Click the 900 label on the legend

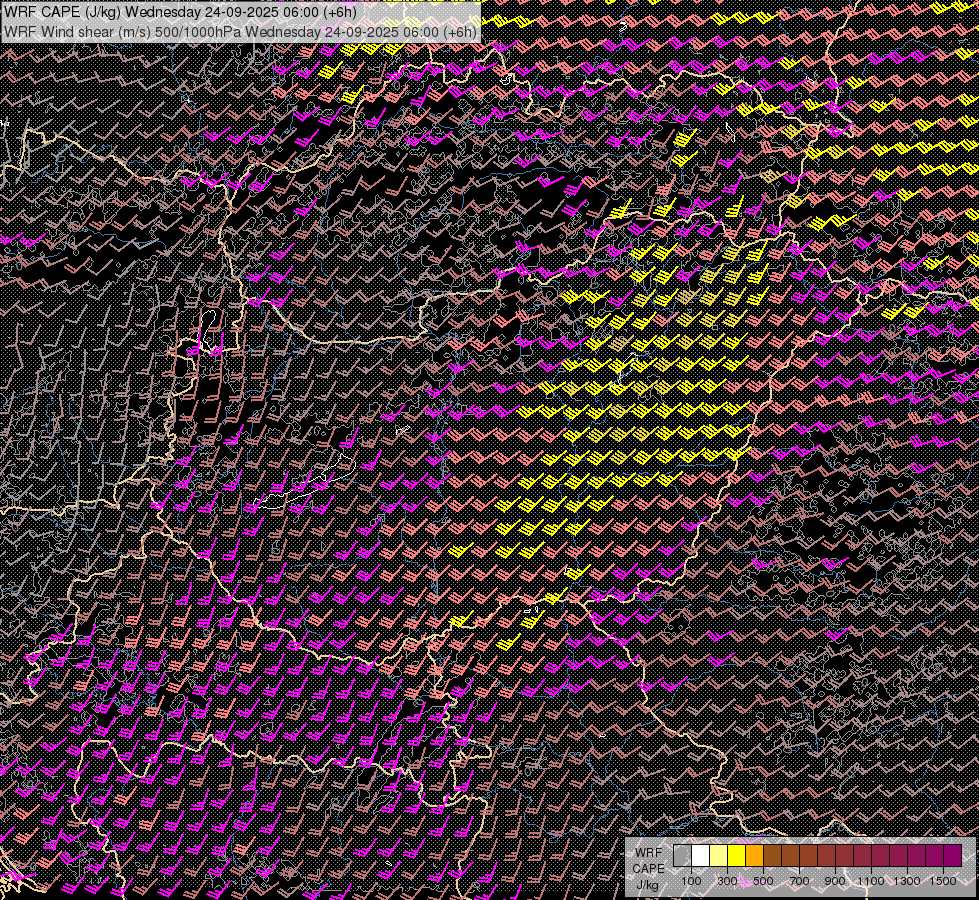[835, 880]
